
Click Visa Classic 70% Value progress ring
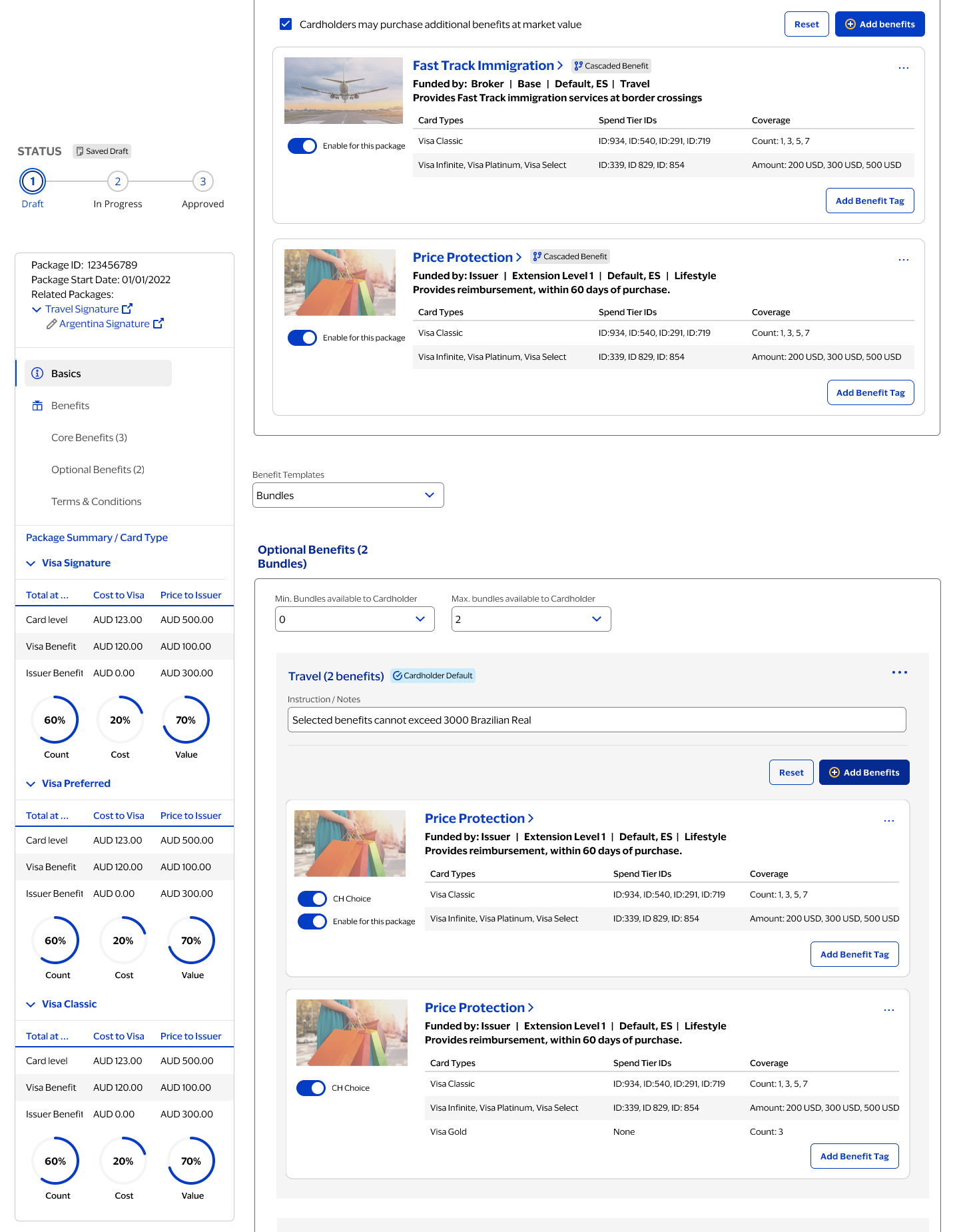tap(191, 1161)
